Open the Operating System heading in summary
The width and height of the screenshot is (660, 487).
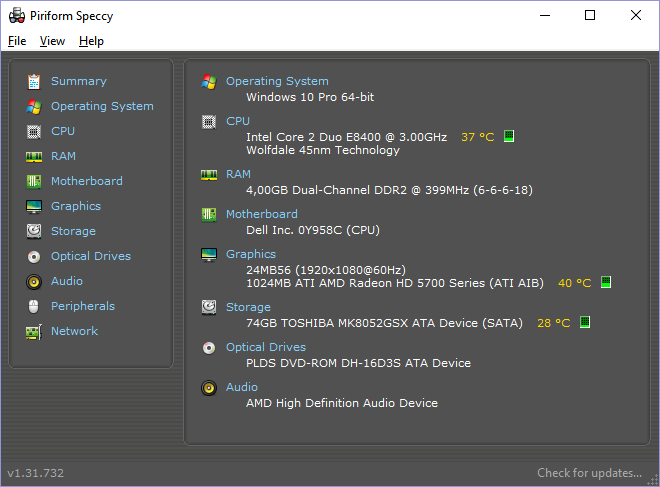tap(276, 81)
